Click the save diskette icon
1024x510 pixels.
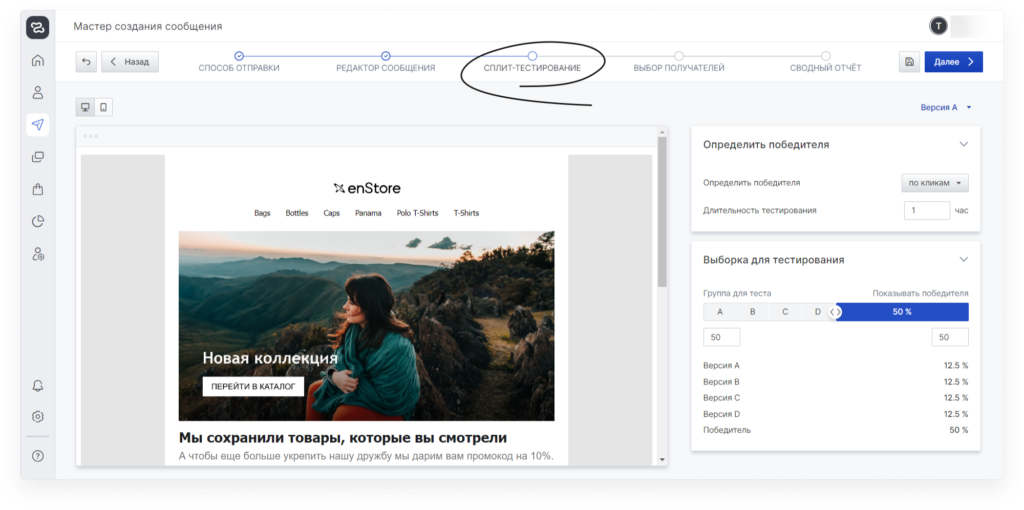coord(909,62)
